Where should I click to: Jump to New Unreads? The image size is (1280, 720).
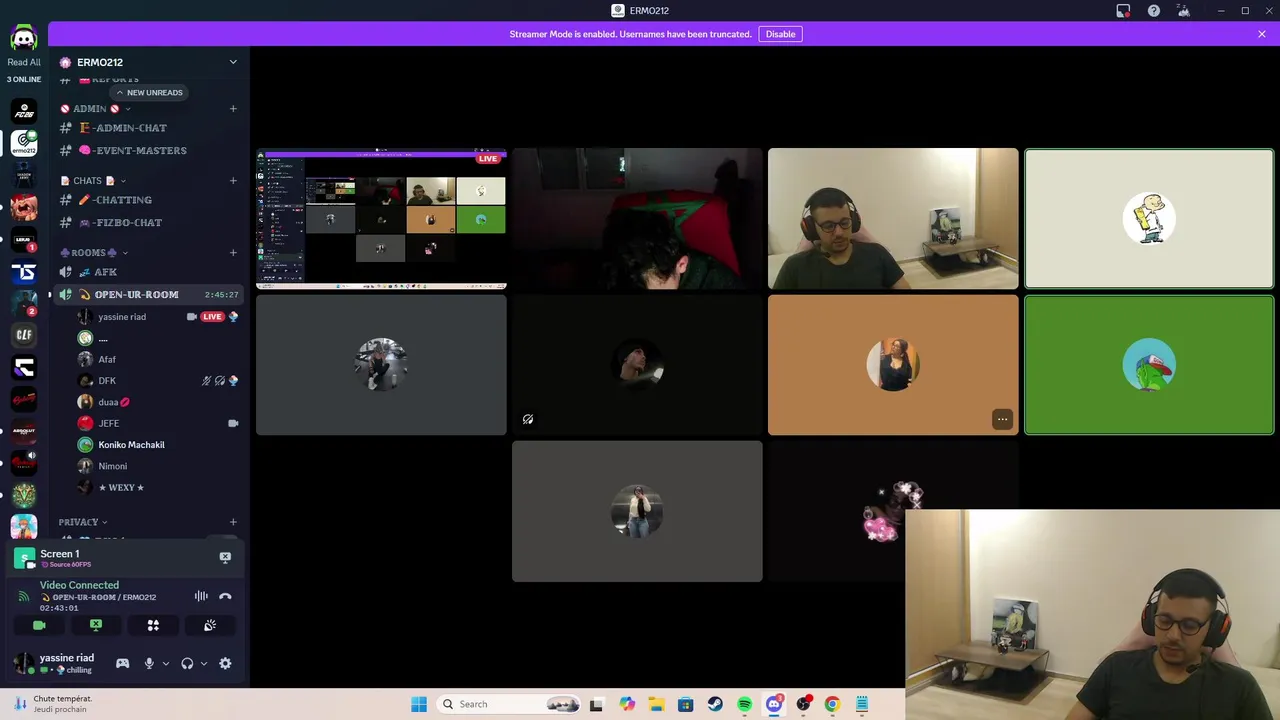tap(149, 93)
